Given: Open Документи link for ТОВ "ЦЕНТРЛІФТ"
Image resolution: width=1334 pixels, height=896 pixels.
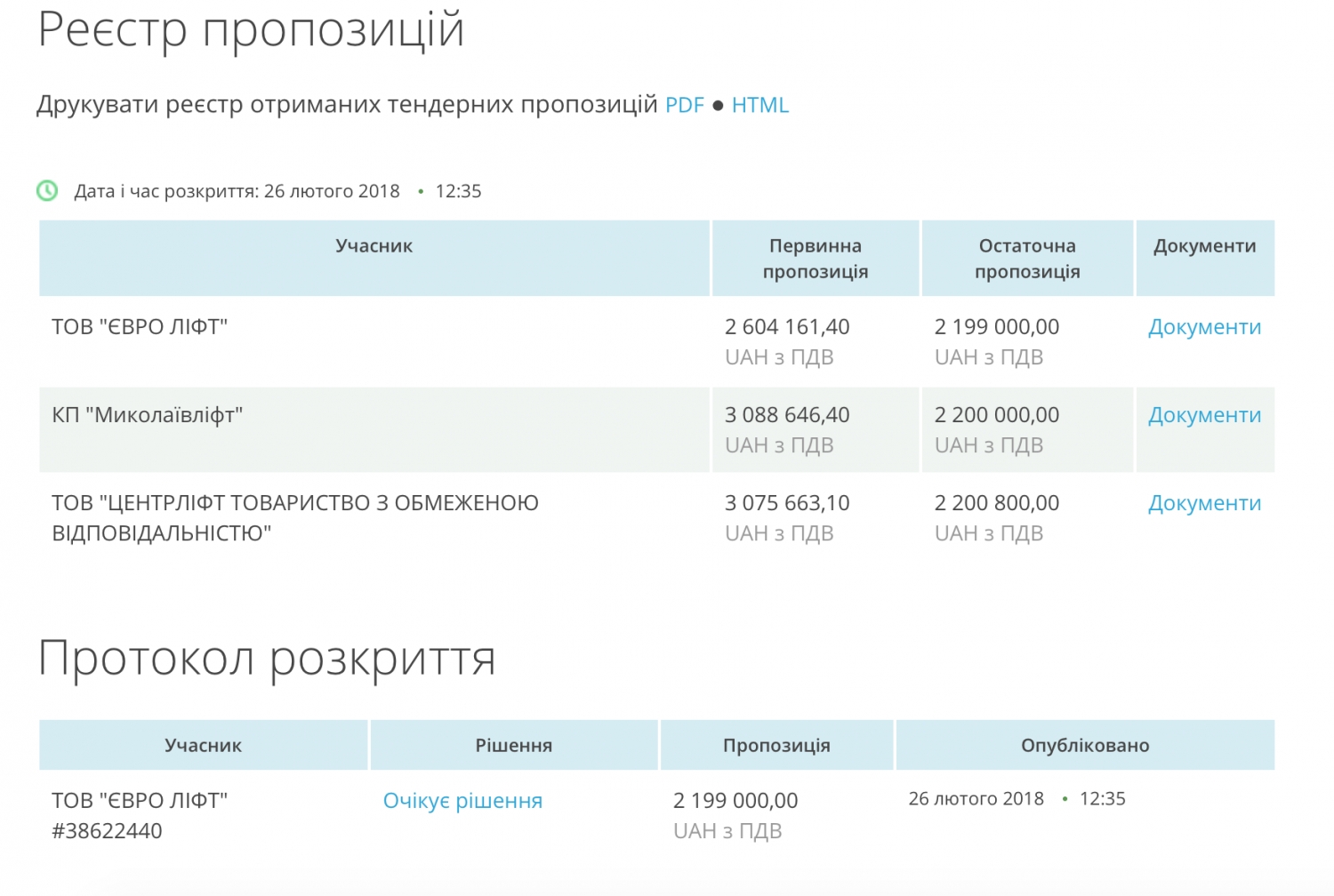Looking at the screenshot, I should [1204, 503].
